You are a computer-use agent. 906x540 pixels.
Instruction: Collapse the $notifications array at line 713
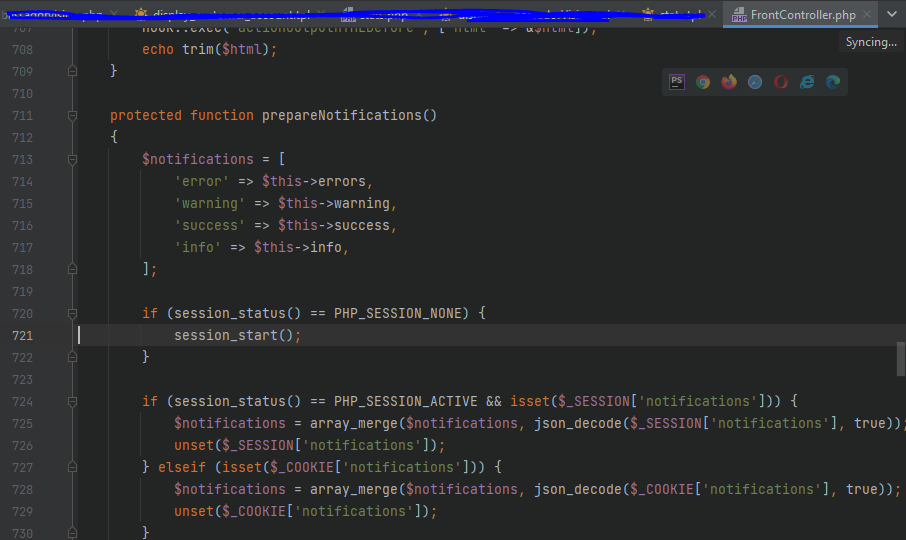(x=72, y=159)
